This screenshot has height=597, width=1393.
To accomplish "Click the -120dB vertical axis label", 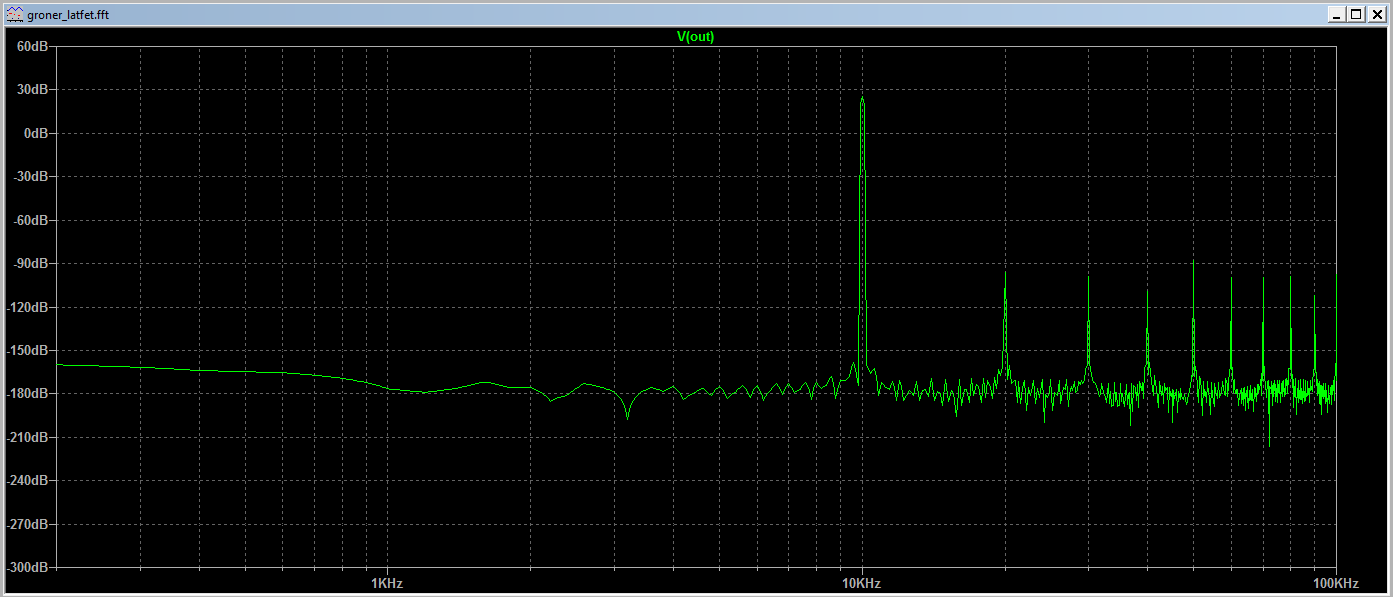I will [28, 307].
